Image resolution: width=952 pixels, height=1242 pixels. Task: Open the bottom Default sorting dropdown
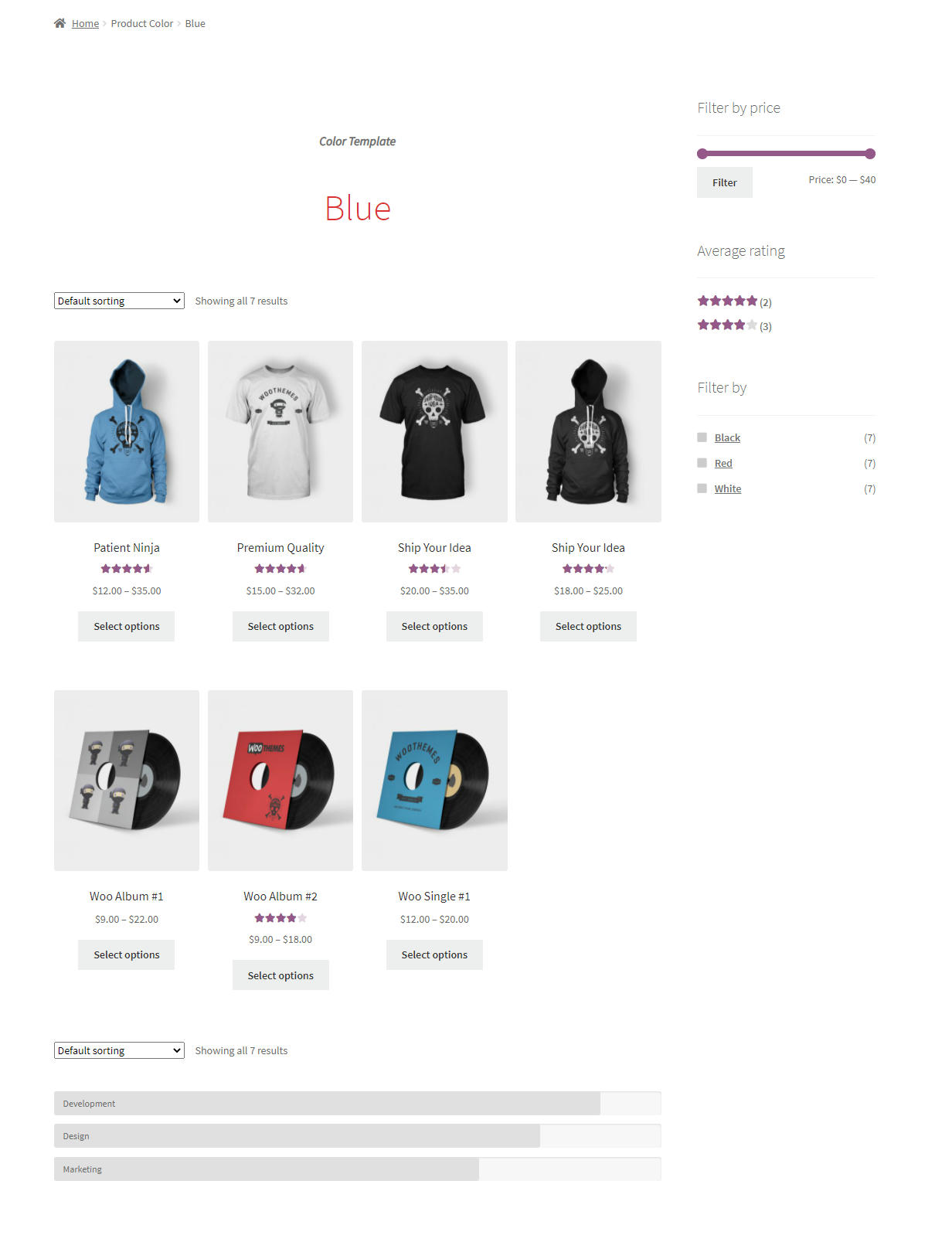[119, 1050]
